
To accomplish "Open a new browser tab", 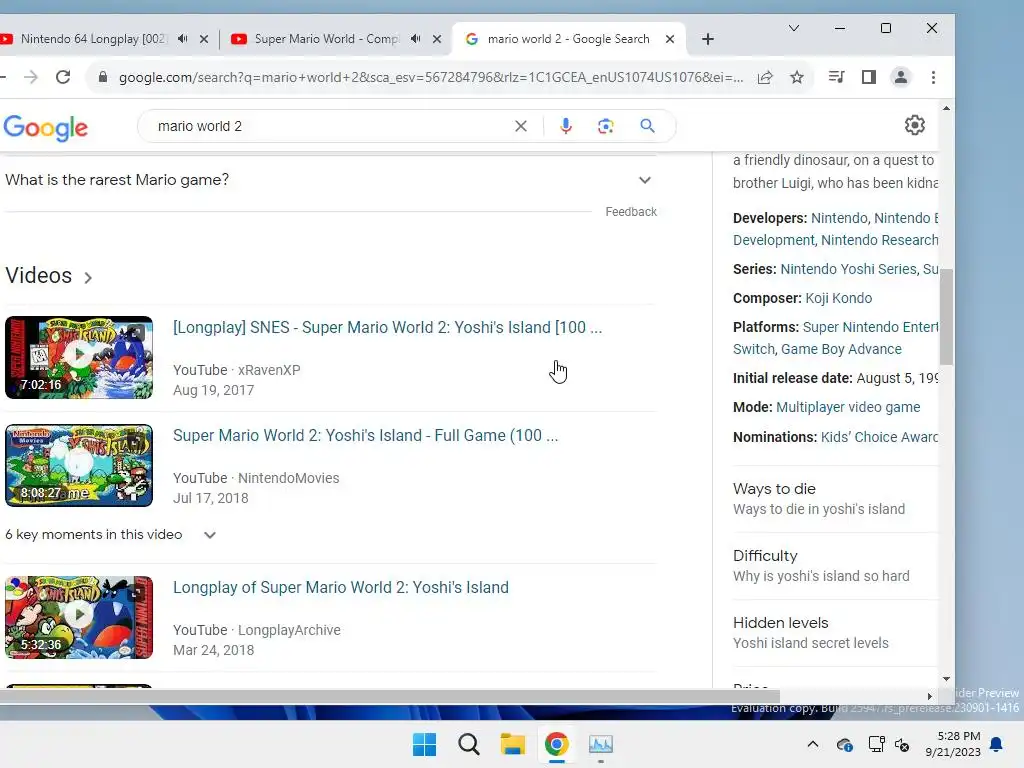I will coord(708,39).
